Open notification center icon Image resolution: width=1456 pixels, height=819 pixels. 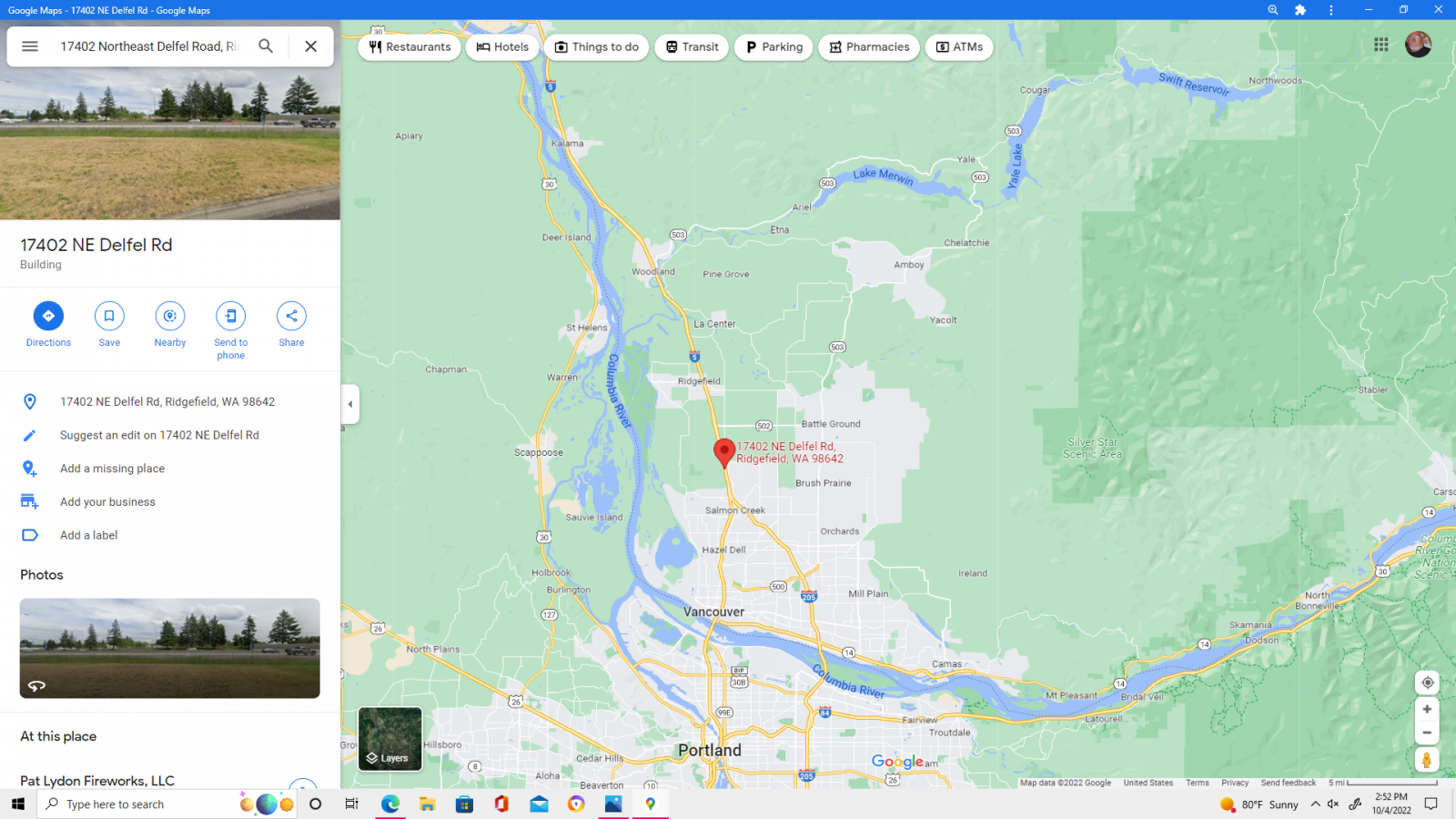point(1431,804)
